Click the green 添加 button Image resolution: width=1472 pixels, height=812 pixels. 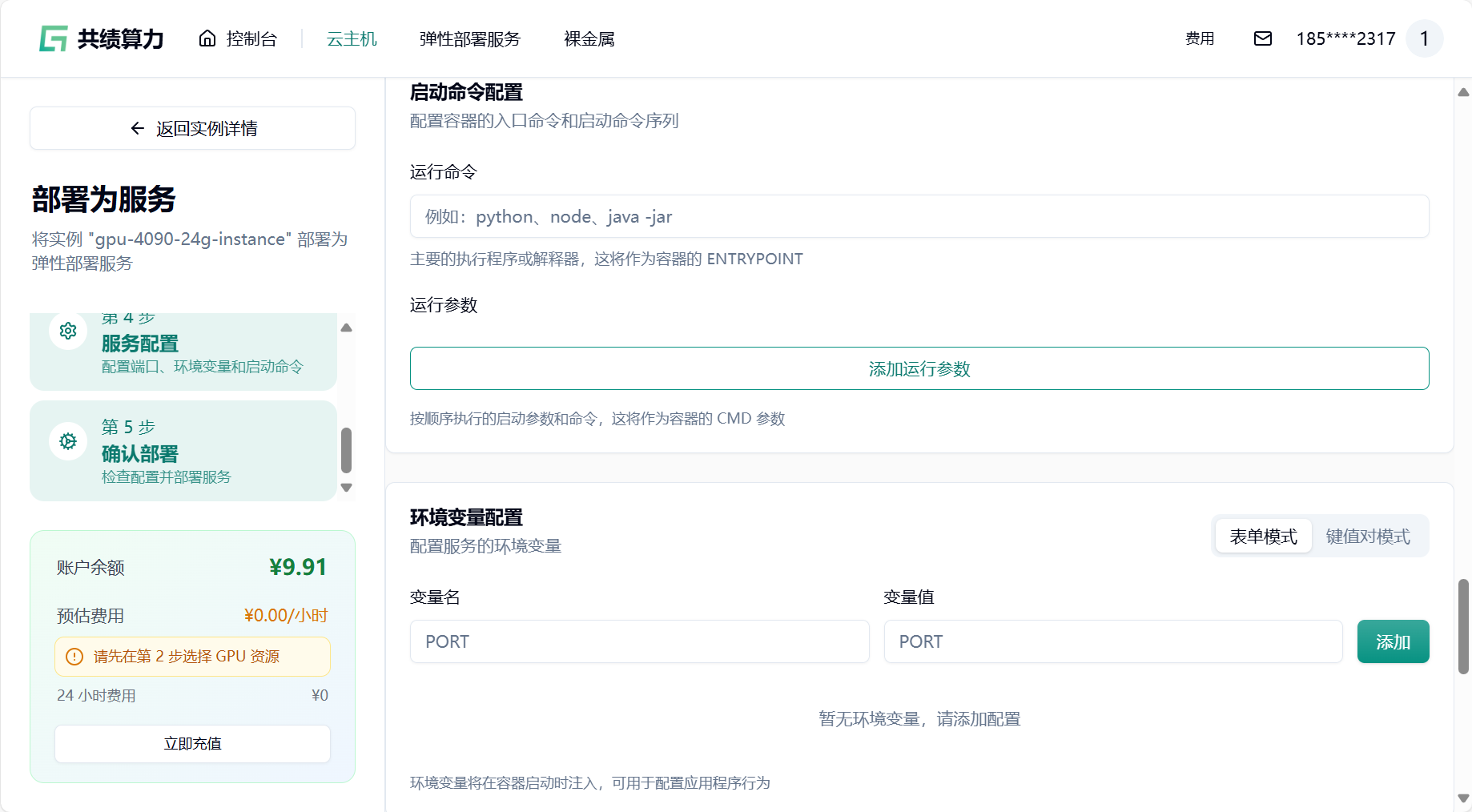click(1392, 641)
